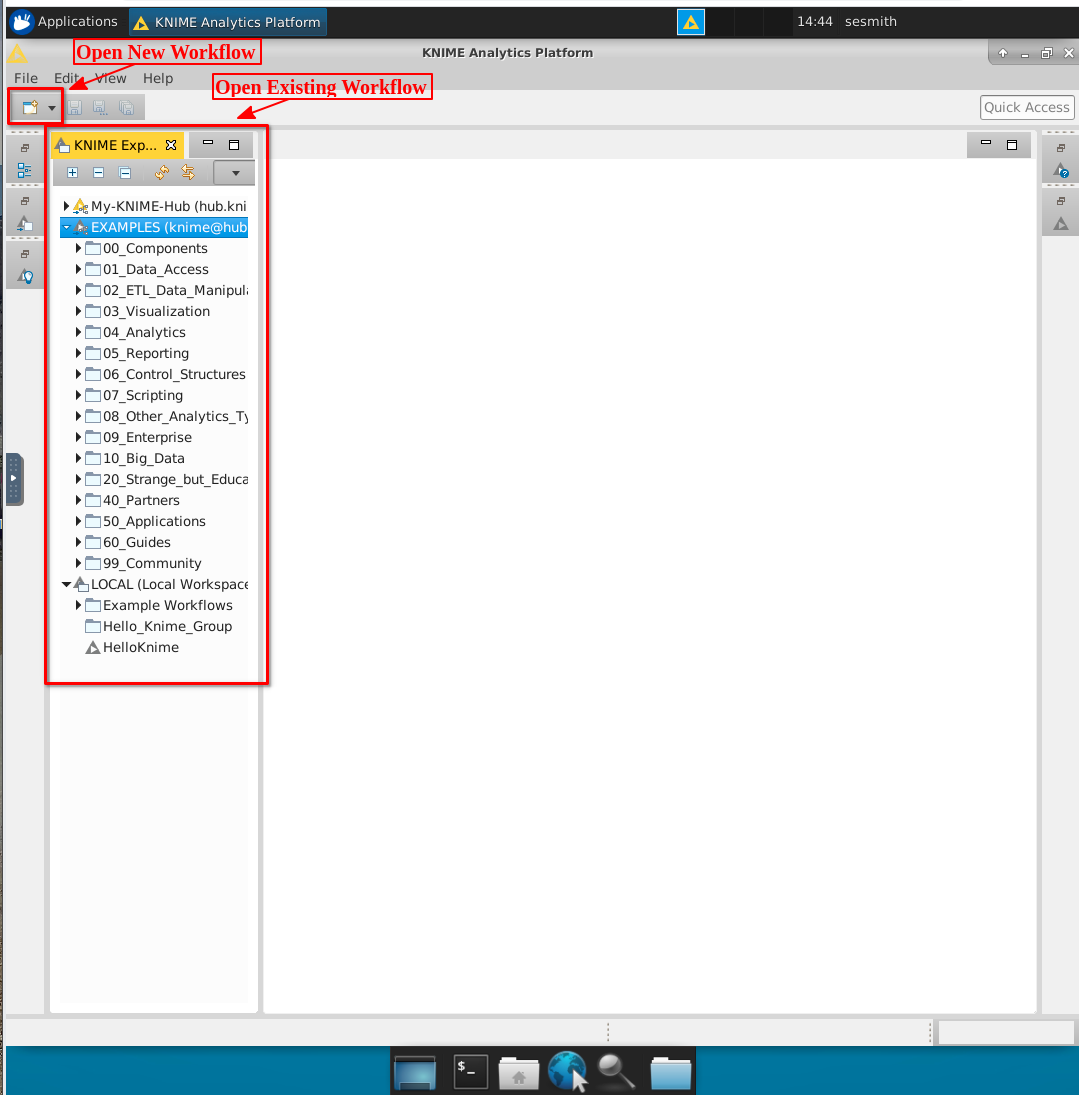Collapse the LOCAL workspace node

[66, 585]
